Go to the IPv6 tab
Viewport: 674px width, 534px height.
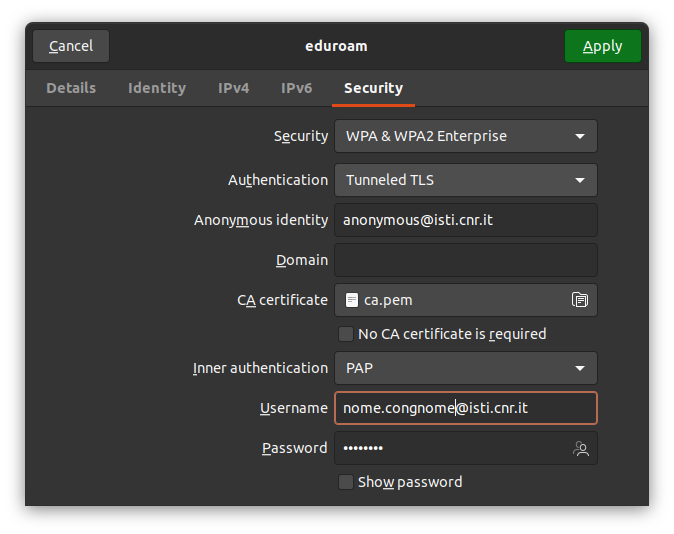296,88
